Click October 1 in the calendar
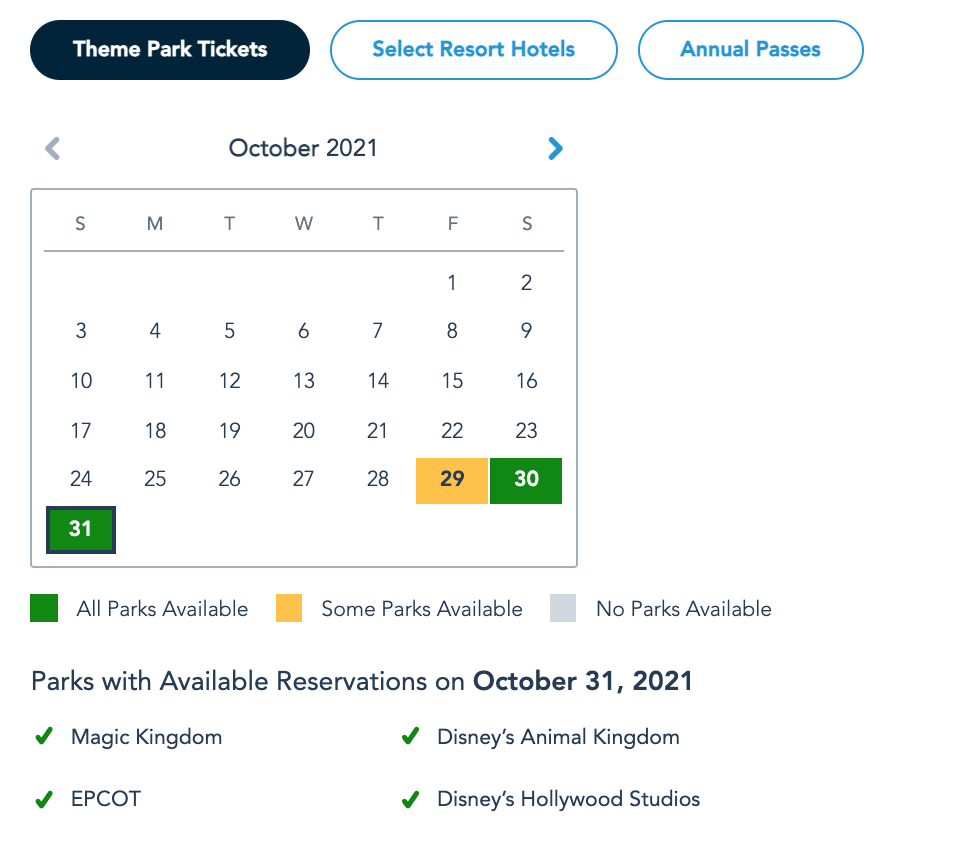 452,283
